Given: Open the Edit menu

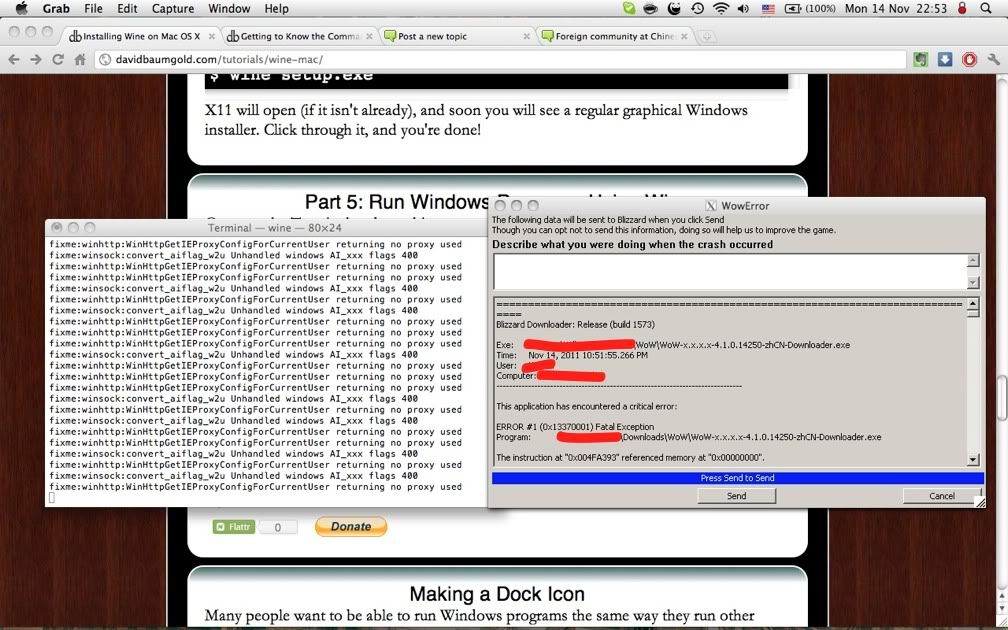Looking at the screenshot, I should click(x=127, y=8).
